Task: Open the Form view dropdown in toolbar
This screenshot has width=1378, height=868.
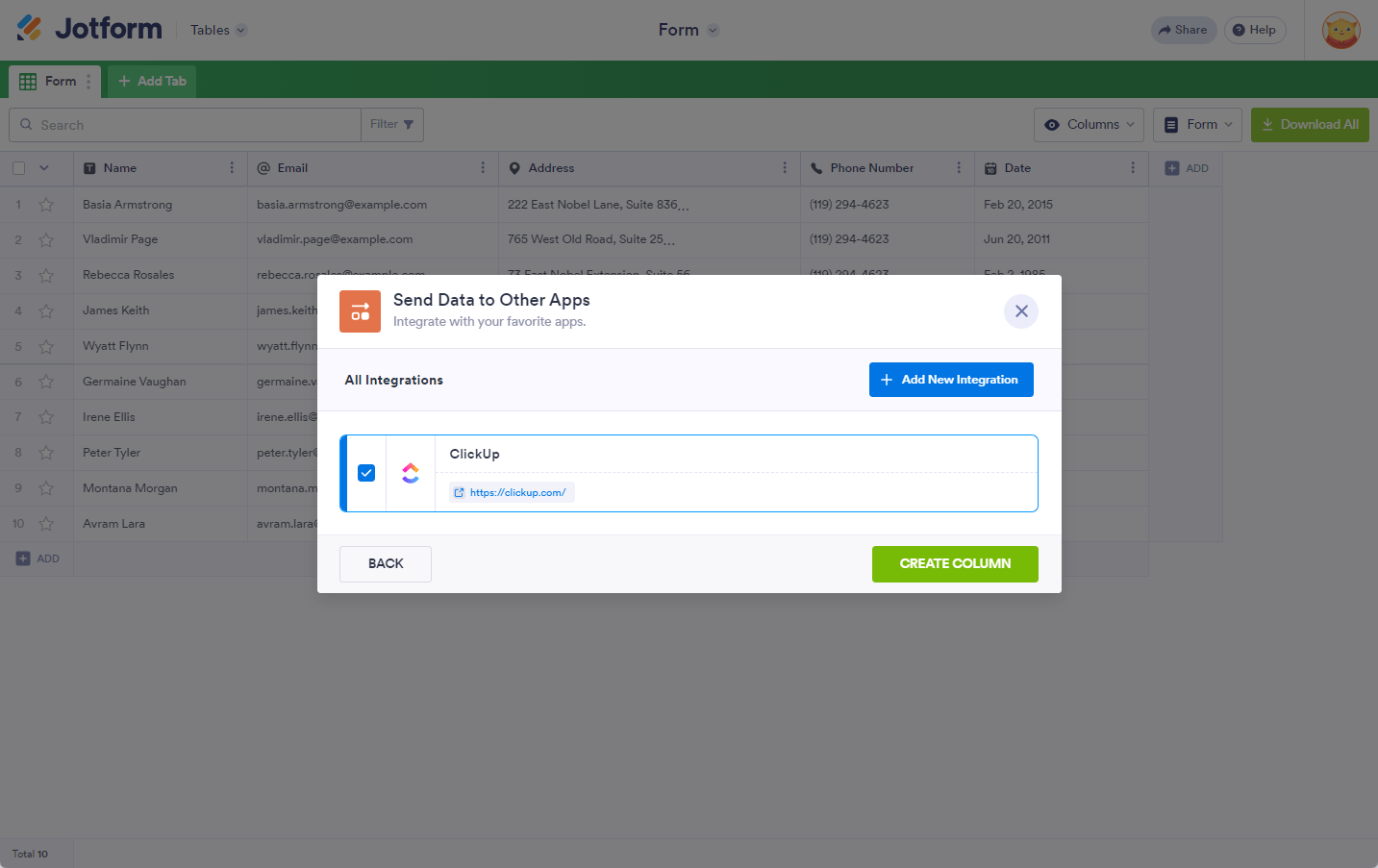Action: (x=1197, y=125)
